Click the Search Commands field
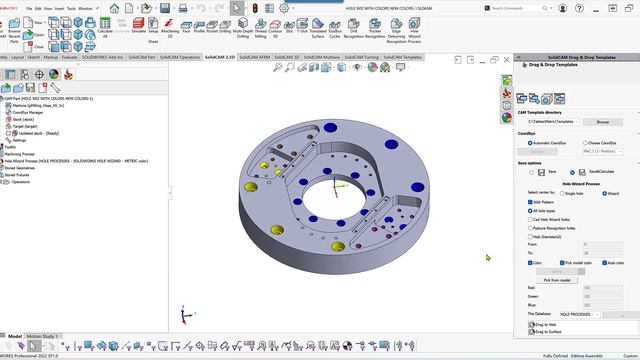The image size is (640, 360). pos(516,8)
